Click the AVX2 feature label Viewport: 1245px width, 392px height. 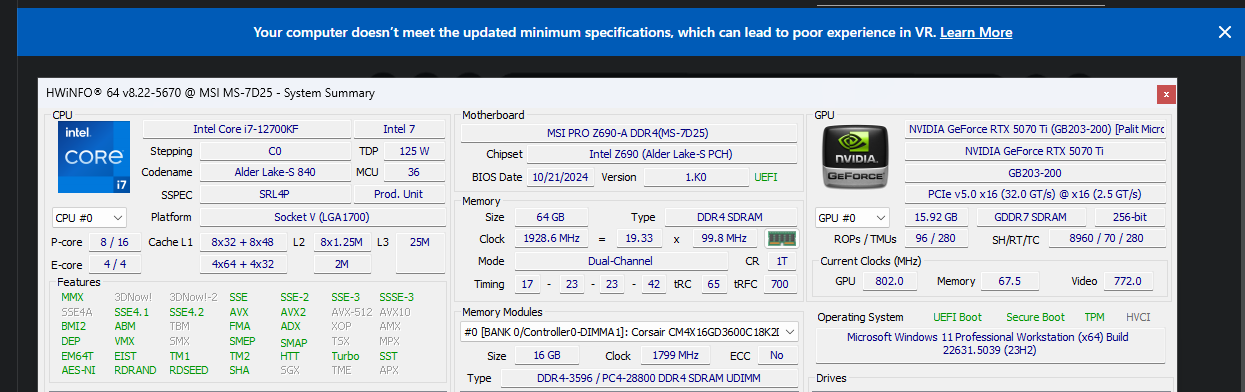point(293,311)
